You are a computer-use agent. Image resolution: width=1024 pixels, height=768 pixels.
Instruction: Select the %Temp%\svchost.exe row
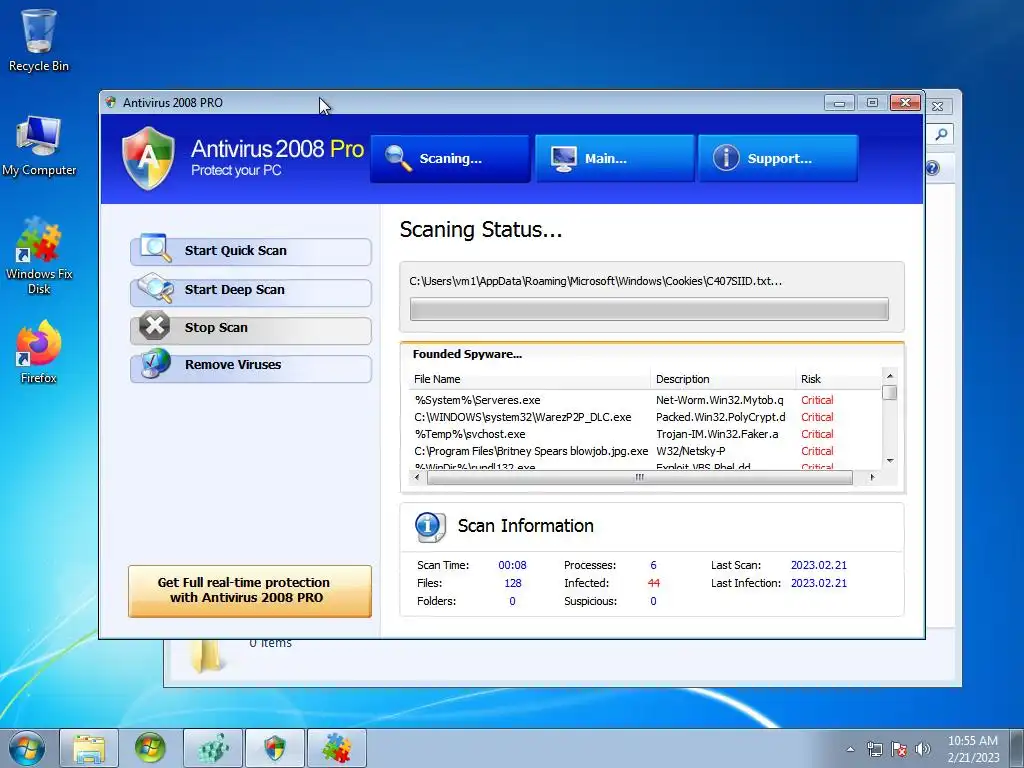[645, 434]
